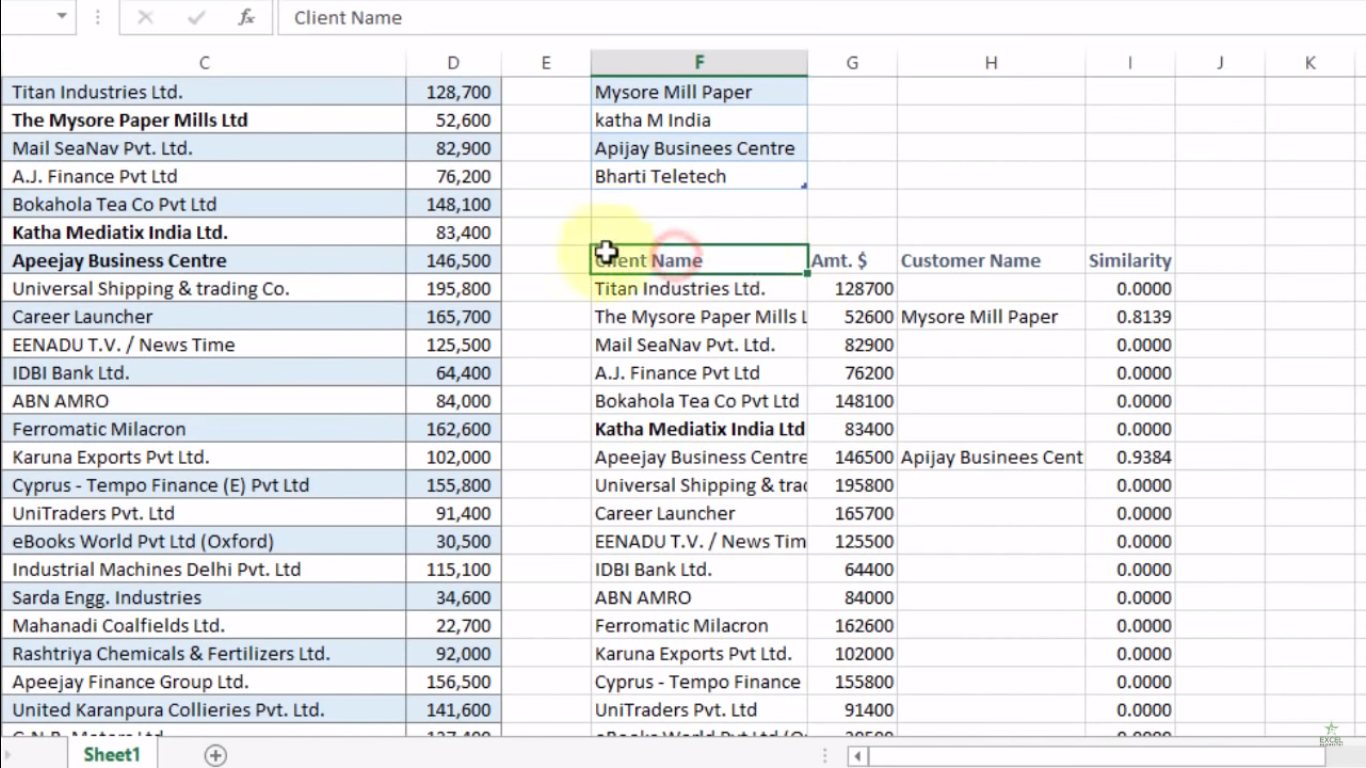
Task: Select the 'Apijay Businees Centre' cell in column F
Action: tap(699, 148)
